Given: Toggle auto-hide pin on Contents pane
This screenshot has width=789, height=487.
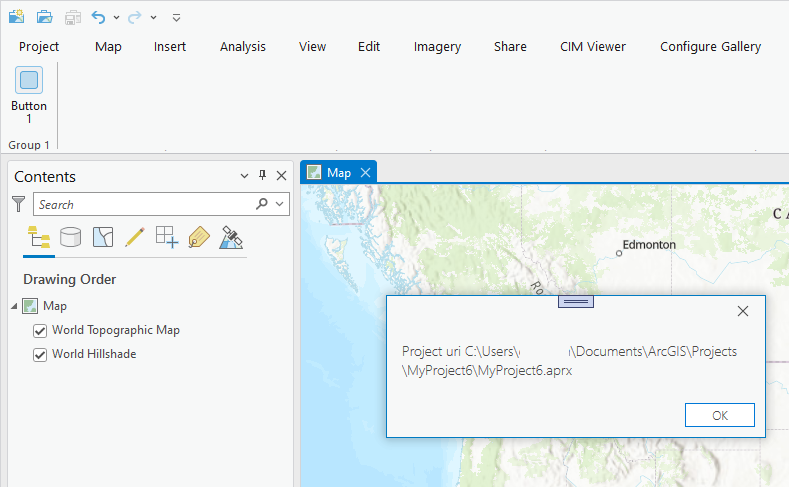Looking at the screenshot, I should (x=263, y=176).
